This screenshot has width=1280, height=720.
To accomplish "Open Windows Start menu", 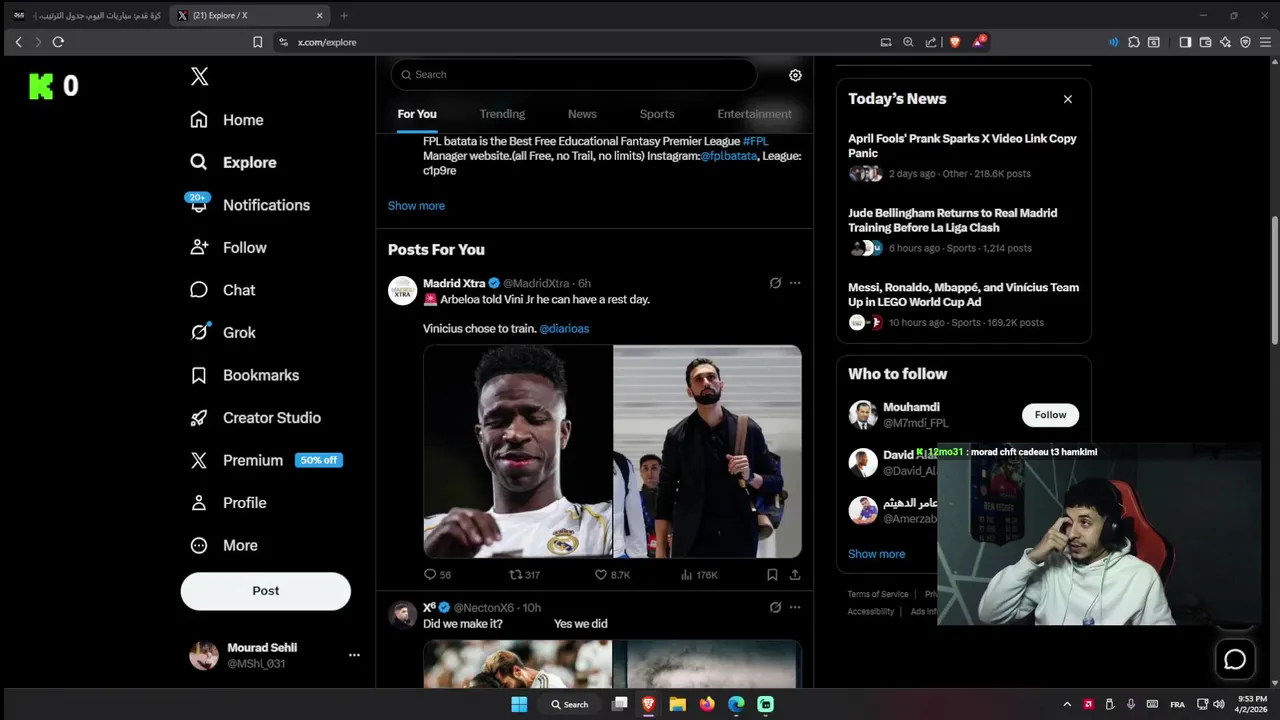I will tap(519, 704).
